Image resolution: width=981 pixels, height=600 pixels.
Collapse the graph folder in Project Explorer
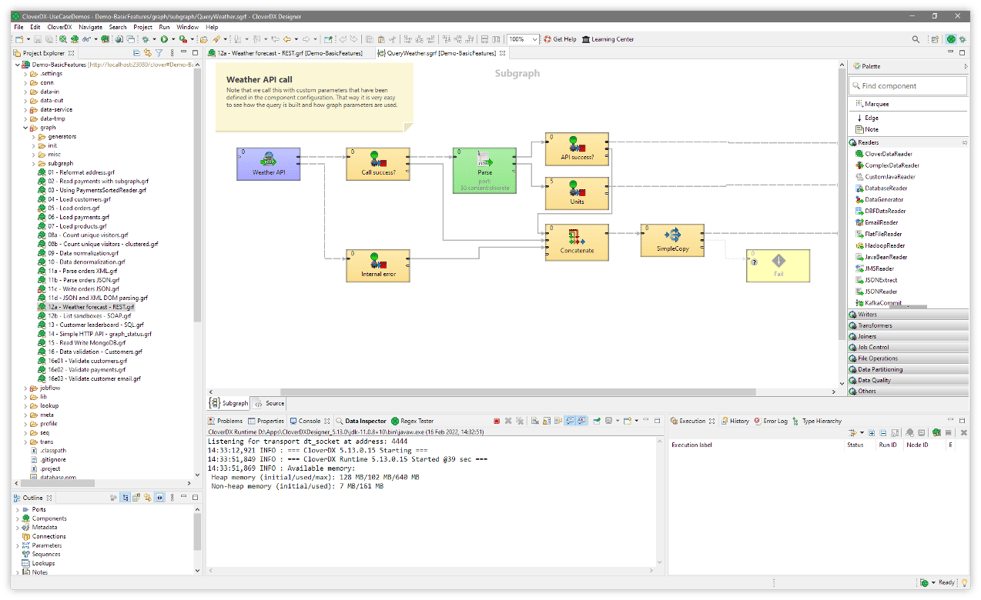(x=24, y=128)
